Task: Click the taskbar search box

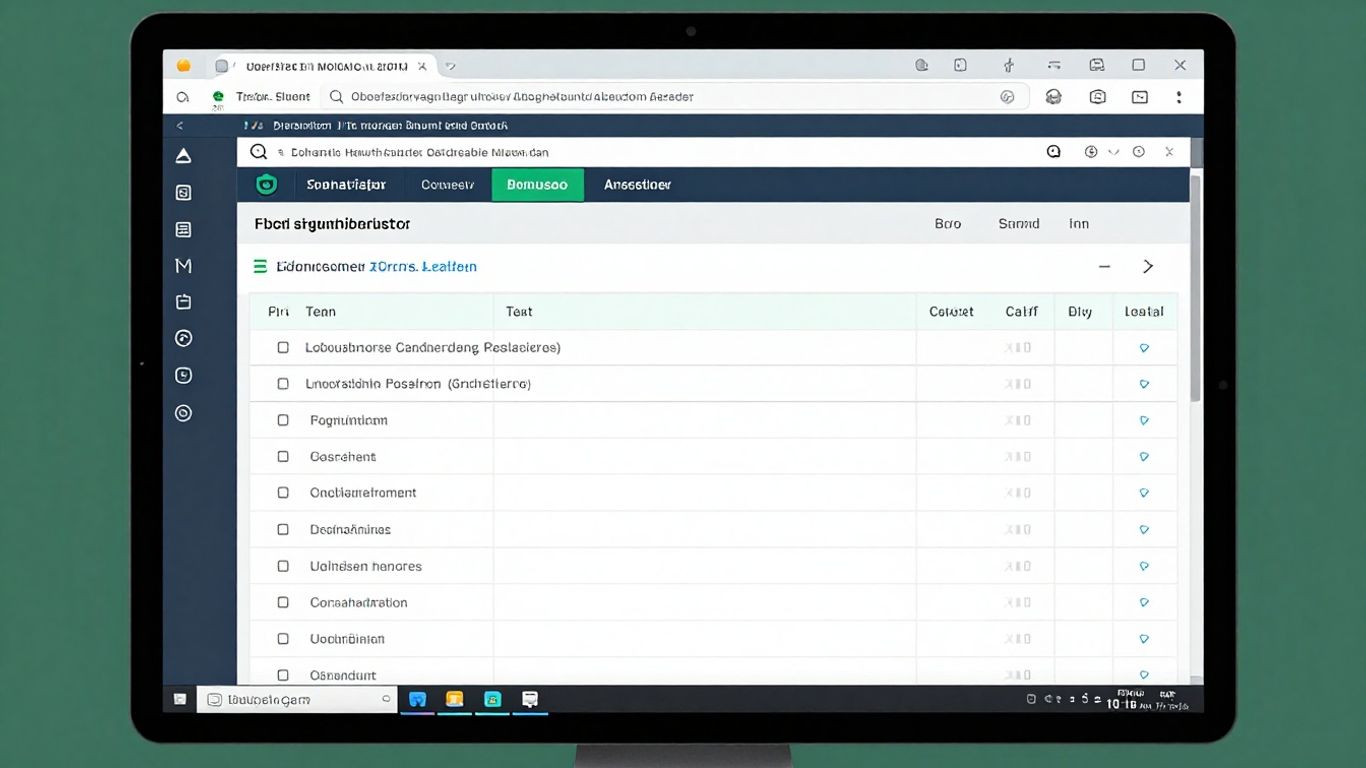Action: click(x=297, y=700)
